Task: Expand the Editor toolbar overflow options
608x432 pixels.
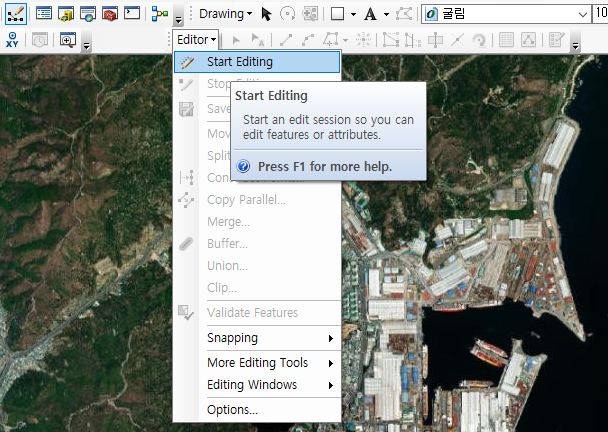Action: 576,40
